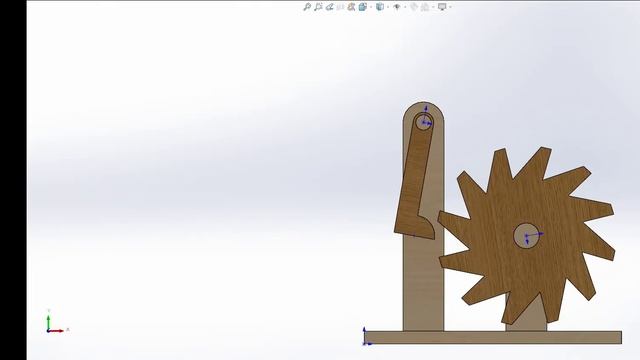Select the Zoom to Area tool

pos(318,7)
